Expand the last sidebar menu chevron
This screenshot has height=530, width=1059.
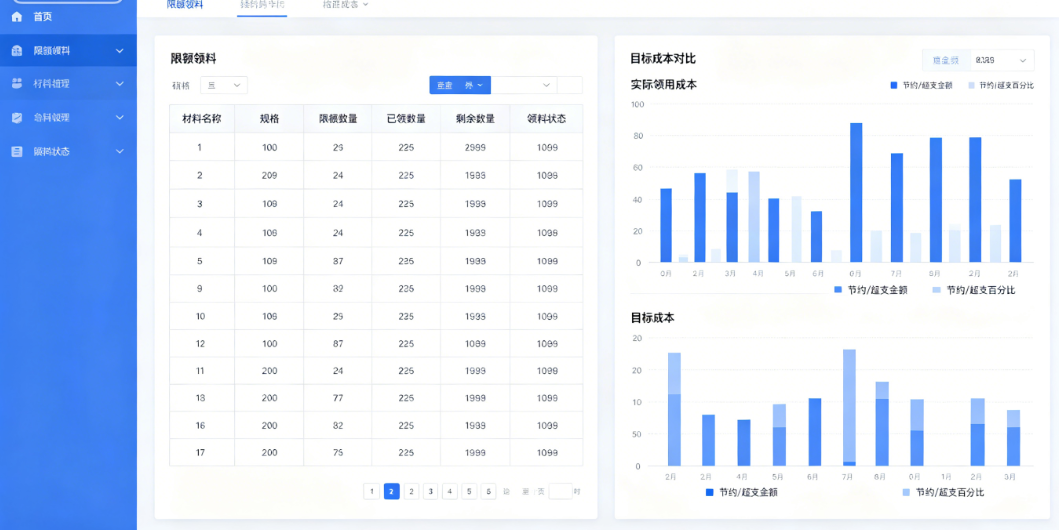(x=120, y=151)
